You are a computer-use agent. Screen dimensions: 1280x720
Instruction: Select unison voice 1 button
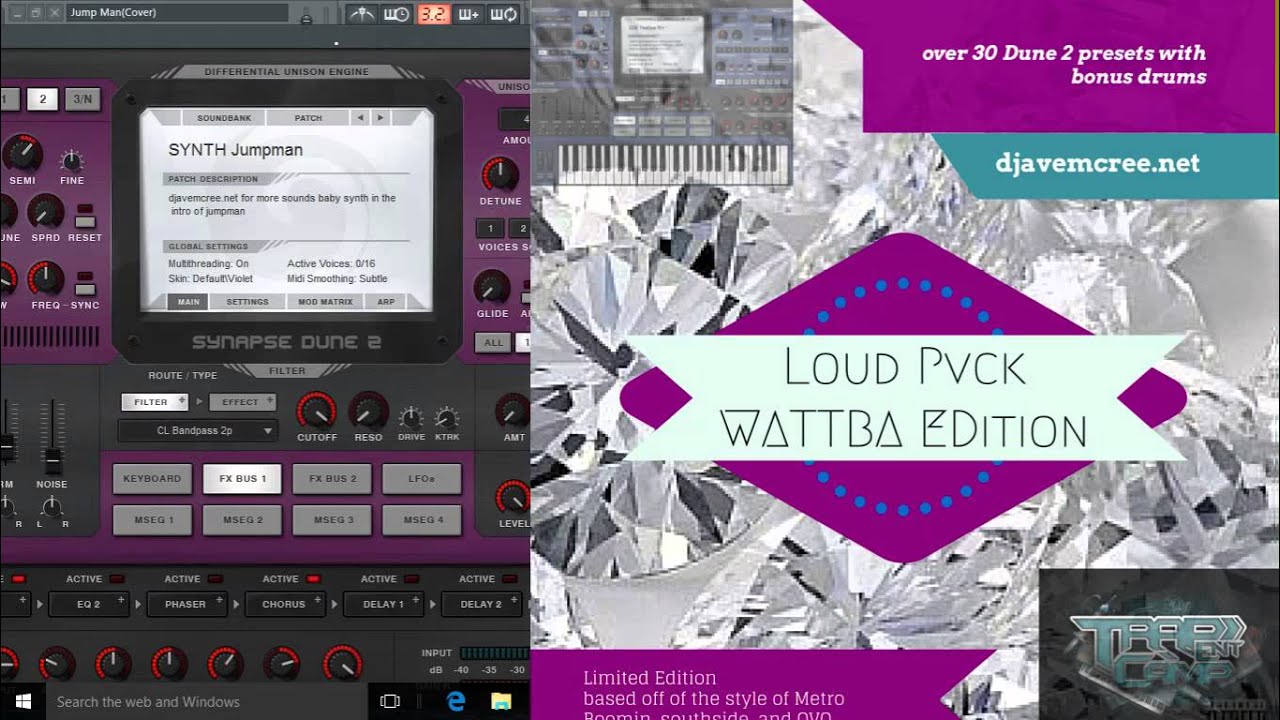pyautogui.click(x=522, y=342)
